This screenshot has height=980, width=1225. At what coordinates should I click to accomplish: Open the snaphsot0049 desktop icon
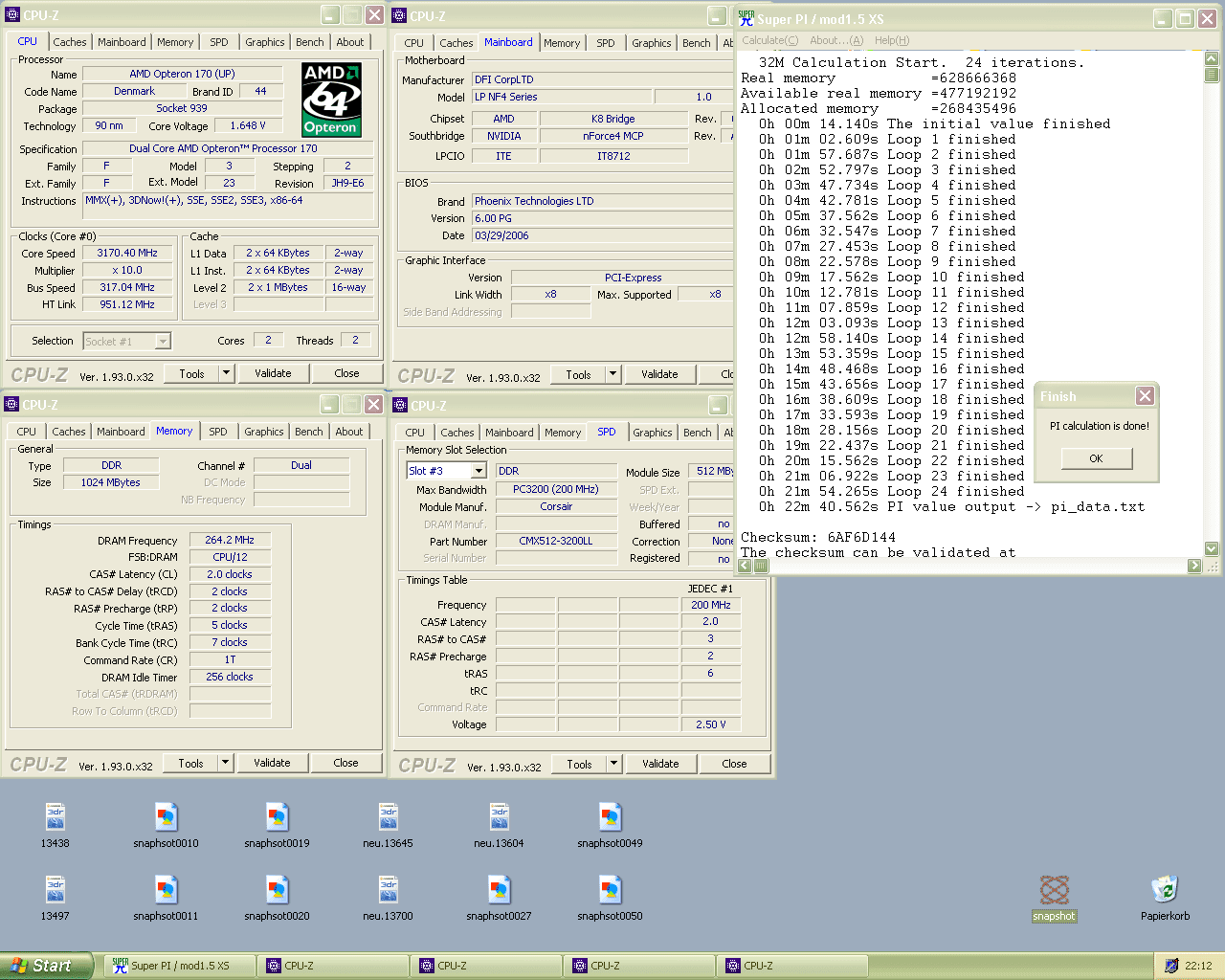(611, 818)
